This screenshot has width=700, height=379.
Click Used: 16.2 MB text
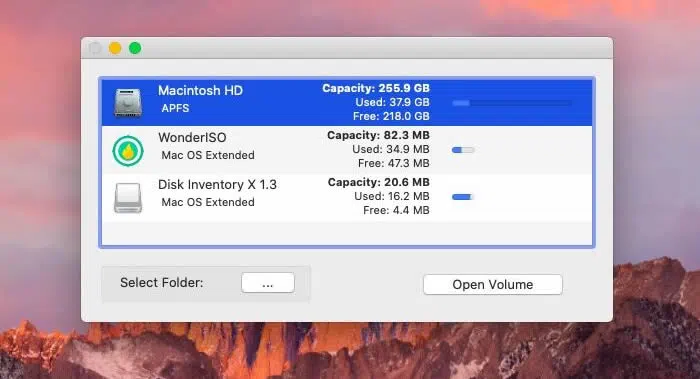coord(392,196)
